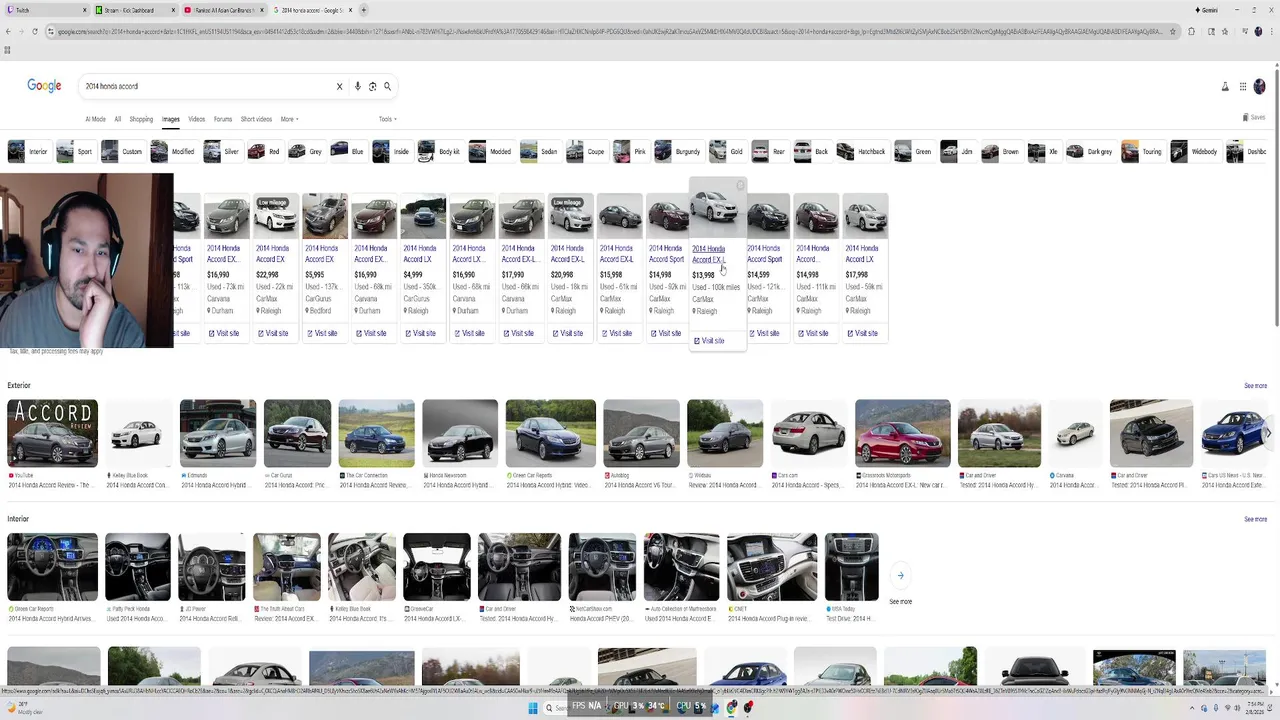
Task: Open YouTube Accord Review exterior thumbnail
Action: [52, 433]
